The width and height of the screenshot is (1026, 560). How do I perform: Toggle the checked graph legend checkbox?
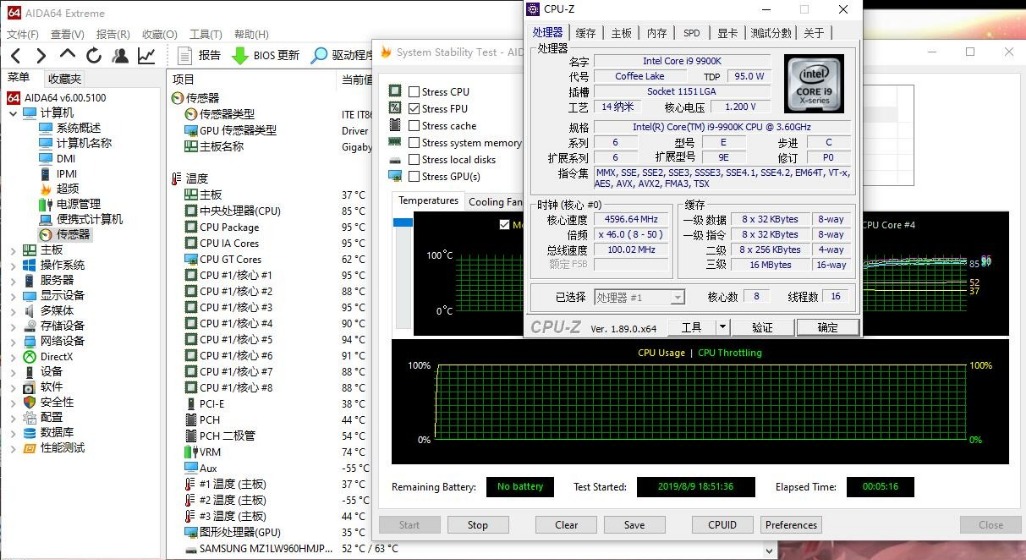tap(504, 224)
